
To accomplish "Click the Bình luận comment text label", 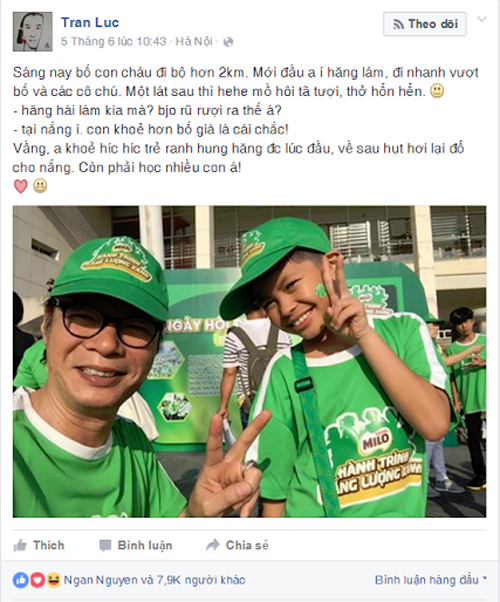I will click(x=145, y=545).
